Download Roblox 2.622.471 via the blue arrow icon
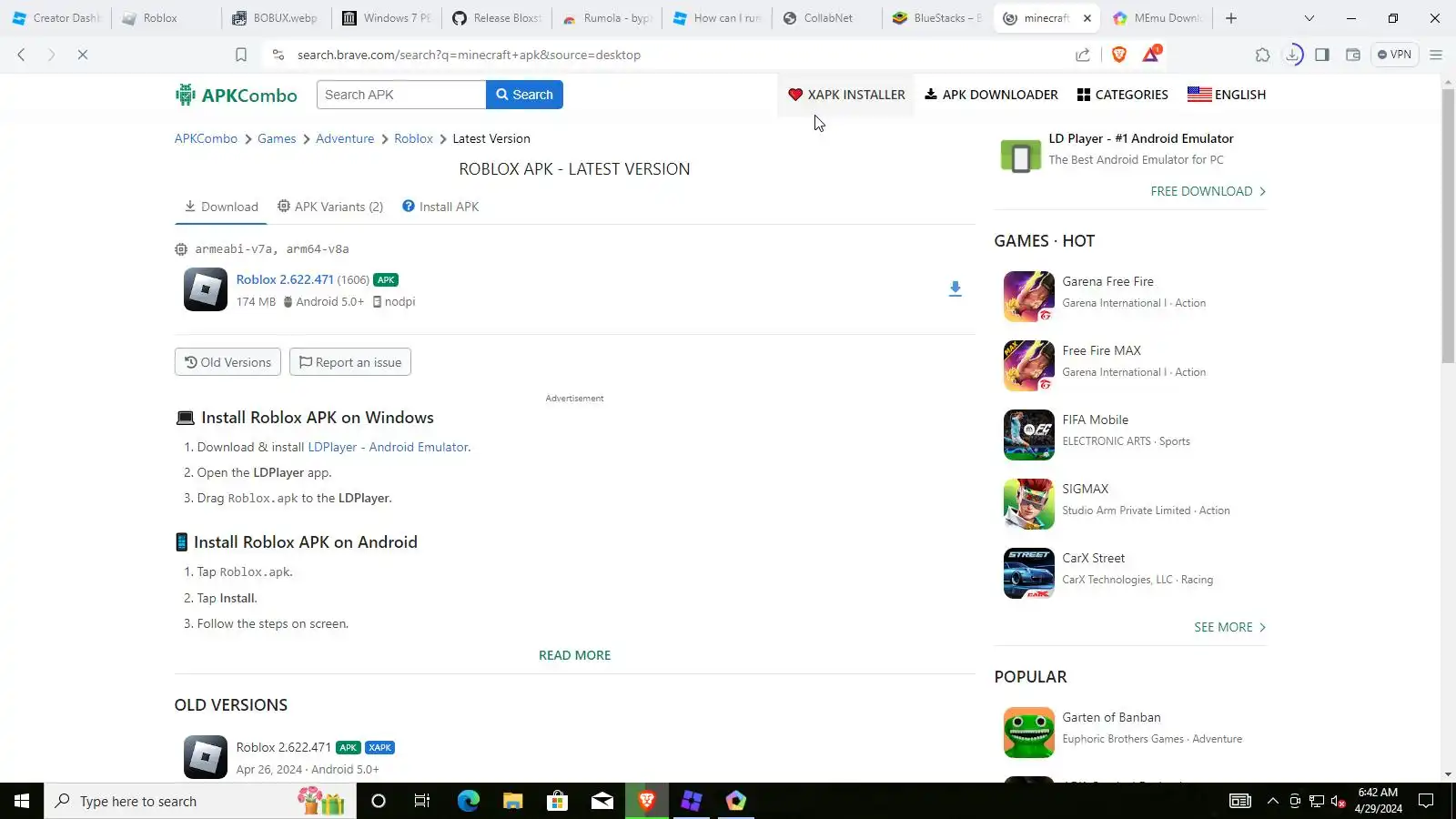The height and width of the screenshot is (819, 1456). [x=955, y=288]
